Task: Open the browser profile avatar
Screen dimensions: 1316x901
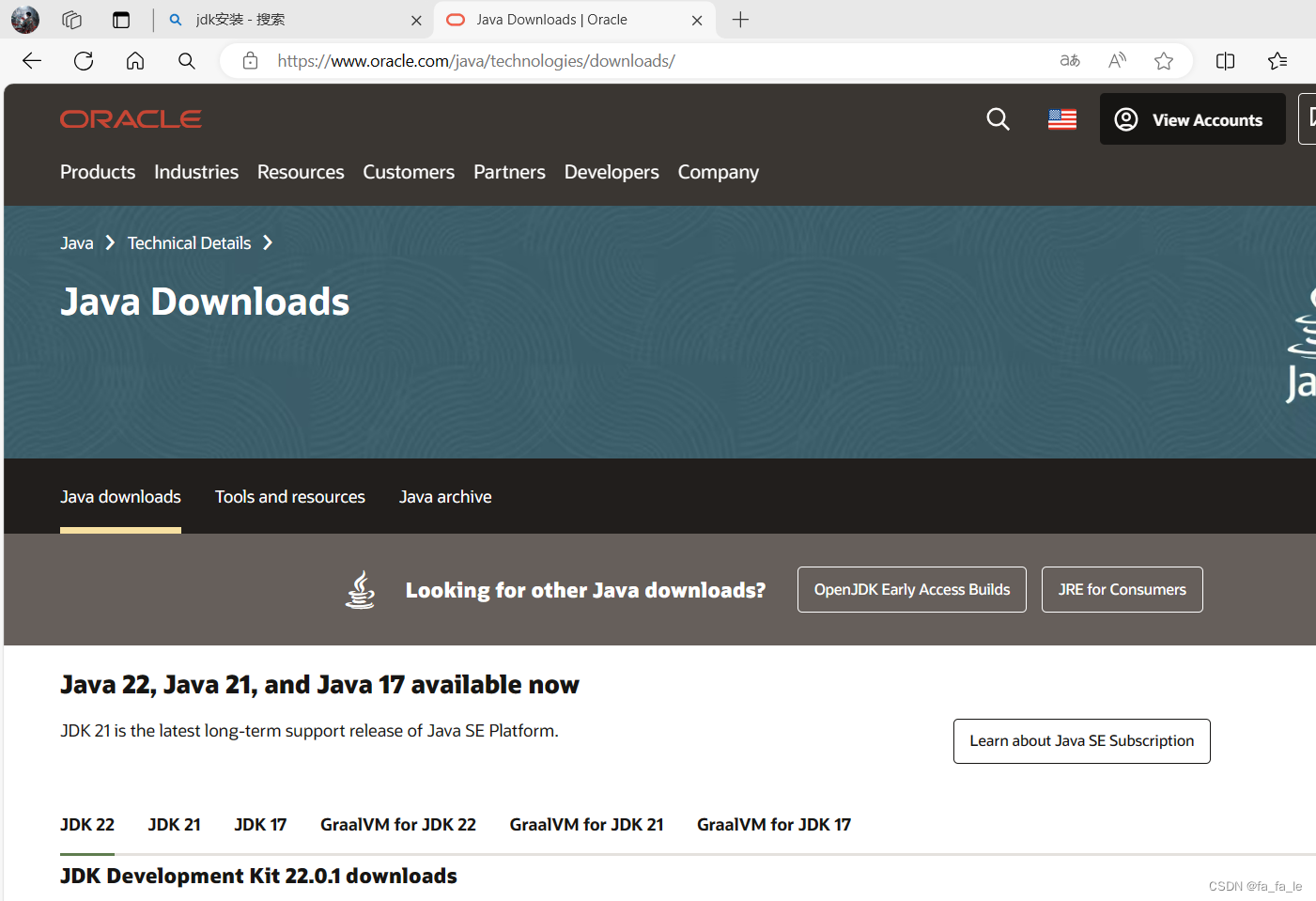Action: coord(25,20)
